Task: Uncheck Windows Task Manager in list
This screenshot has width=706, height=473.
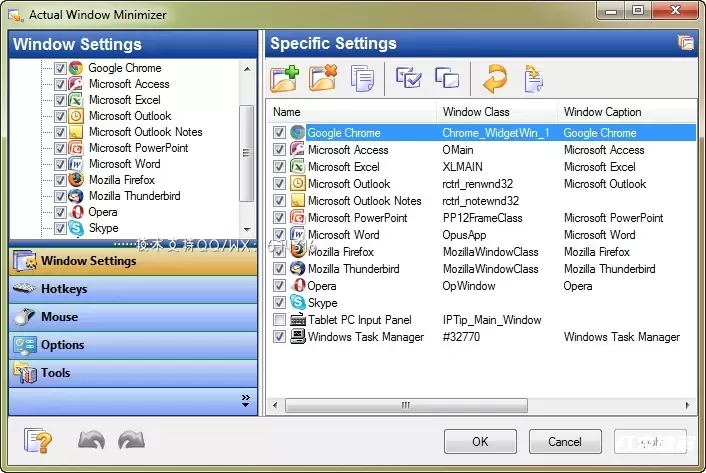Action: point(279,337)
